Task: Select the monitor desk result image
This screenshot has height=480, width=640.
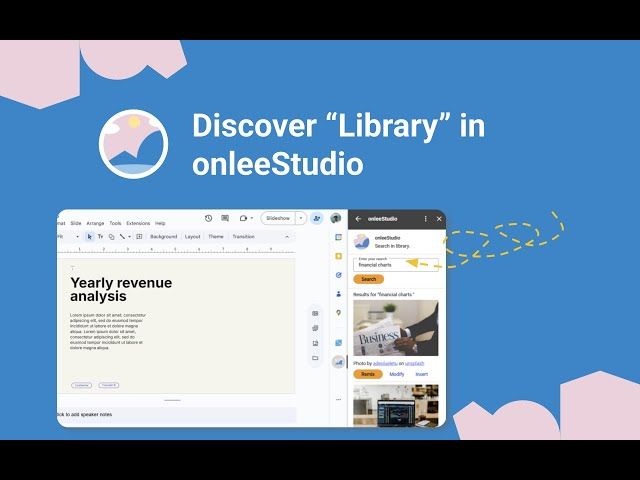Action: pos(396,405)
